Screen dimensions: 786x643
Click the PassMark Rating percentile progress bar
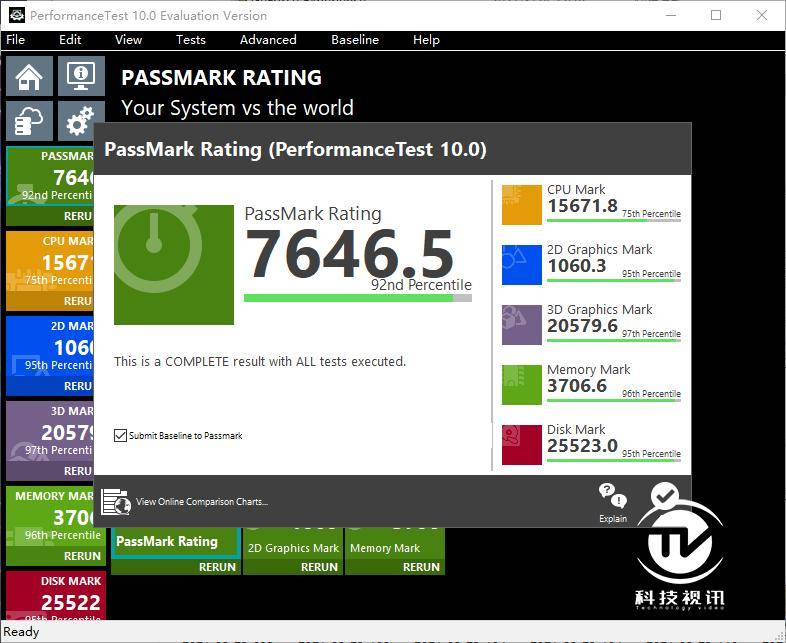[x=357, y=298]
